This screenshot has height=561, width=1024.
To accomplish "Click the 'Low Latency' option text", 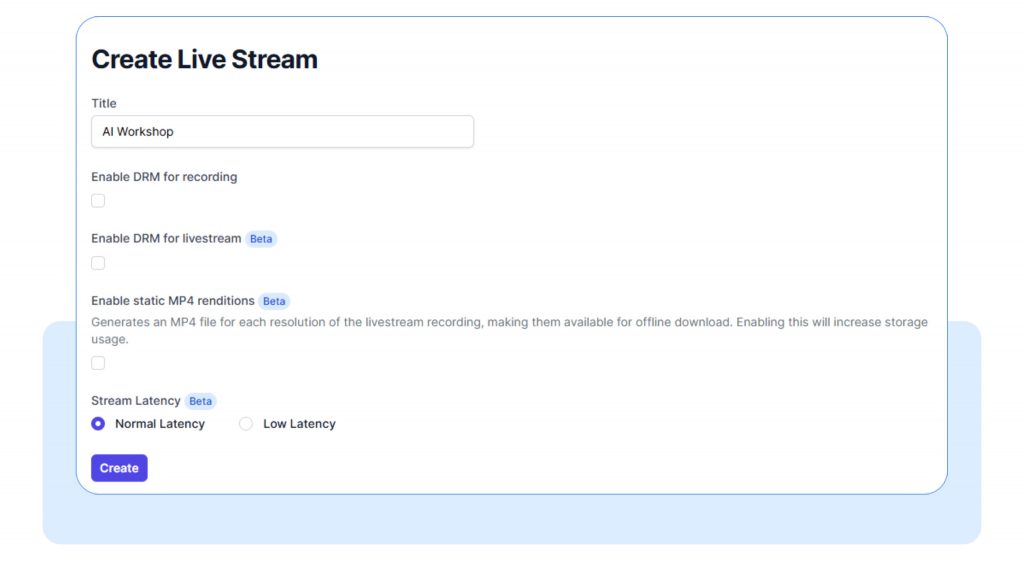I will 299,424.
